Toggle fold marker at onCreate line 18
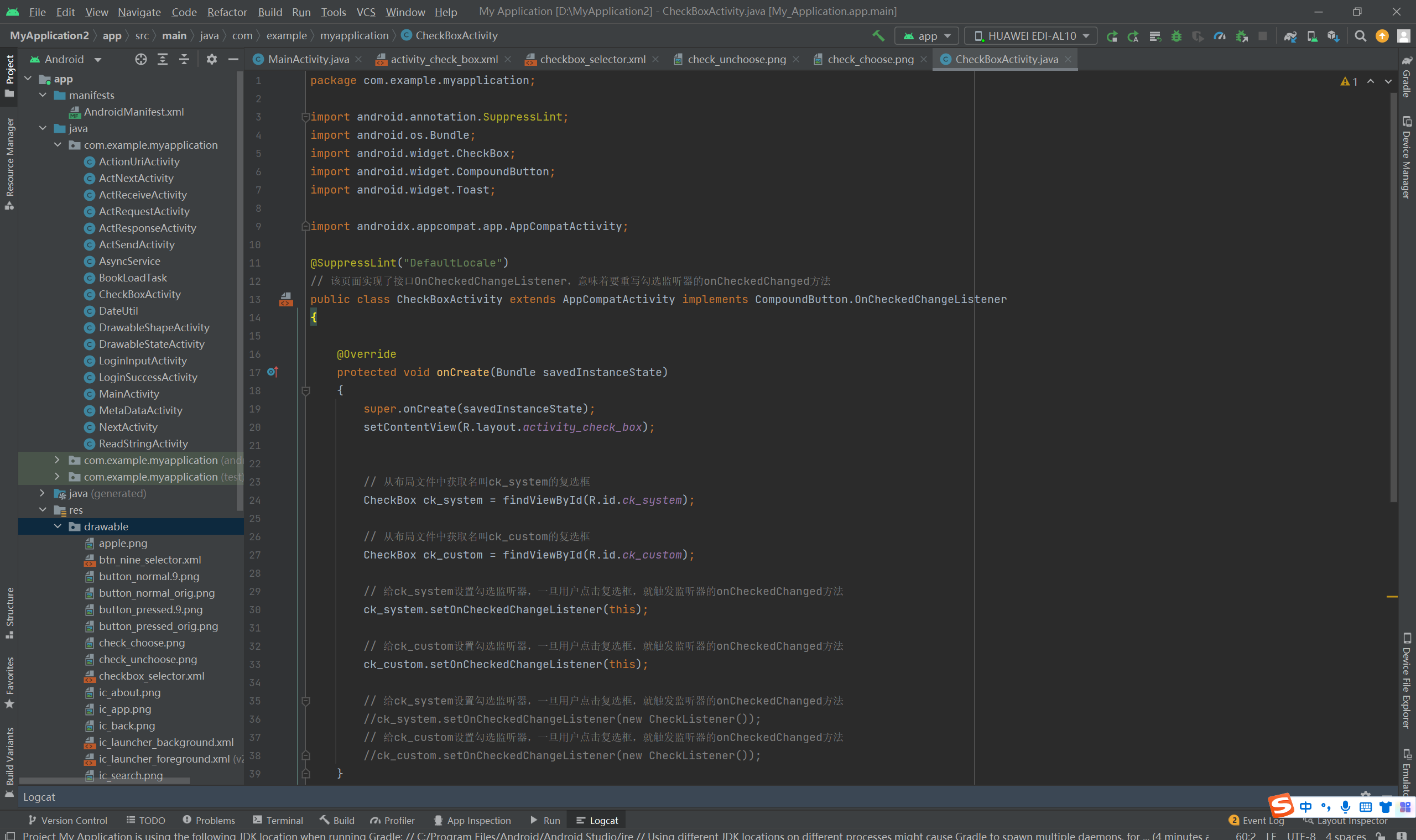The image size is (1416, 840). coord(306,390)
